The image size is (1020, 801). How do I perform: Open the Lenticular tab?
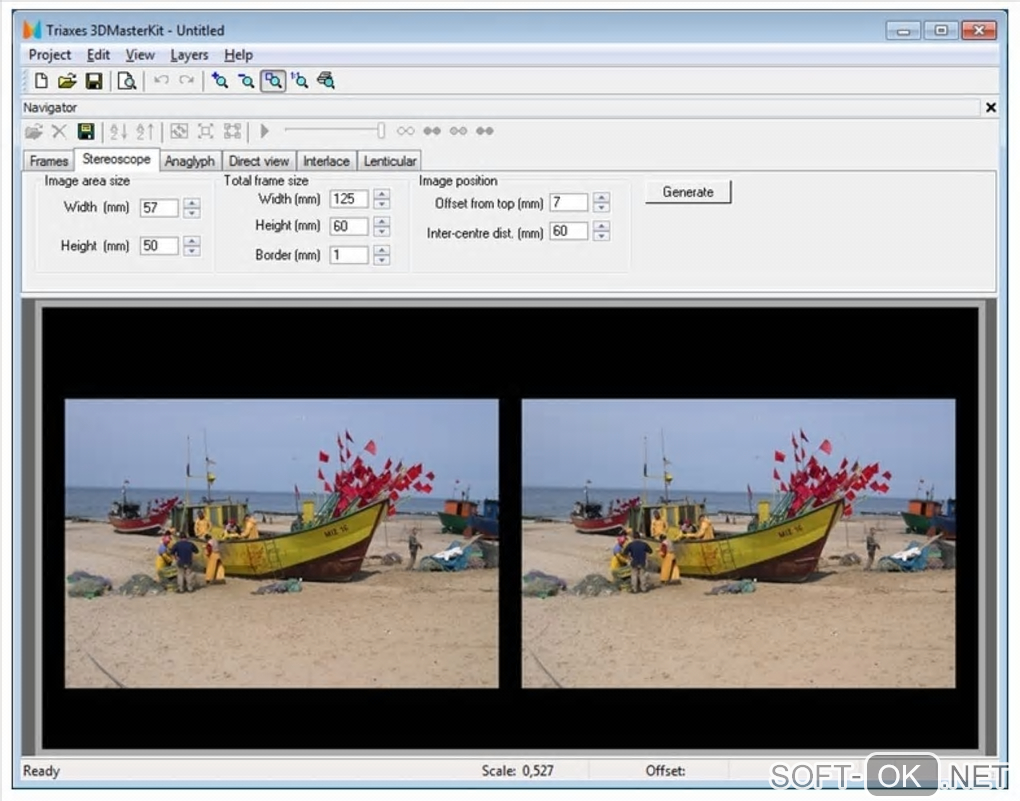pos(389,161)
